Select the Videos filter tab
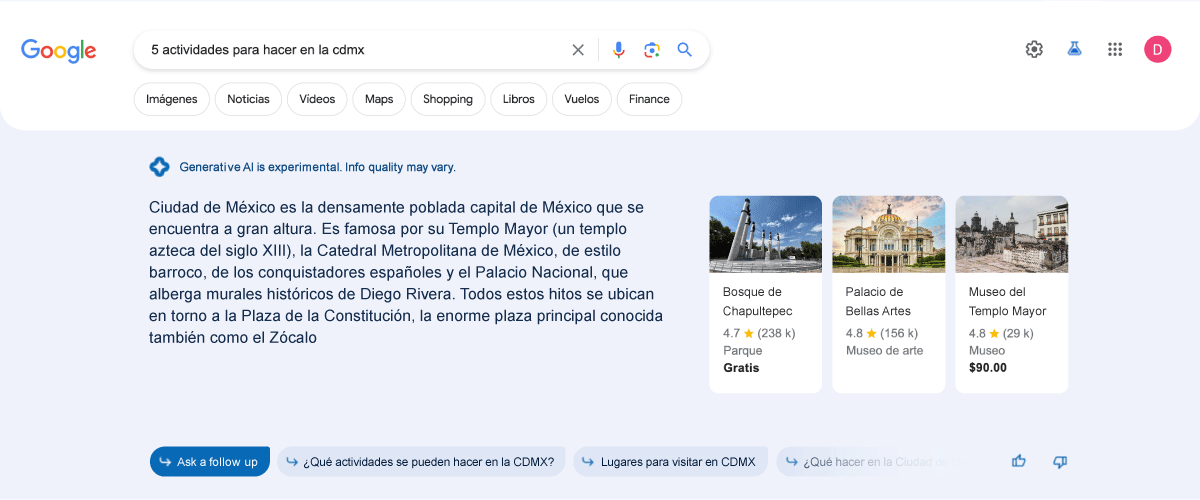Image resolution: width=1200 pixels, height=500 pixels. click(317, 99)
